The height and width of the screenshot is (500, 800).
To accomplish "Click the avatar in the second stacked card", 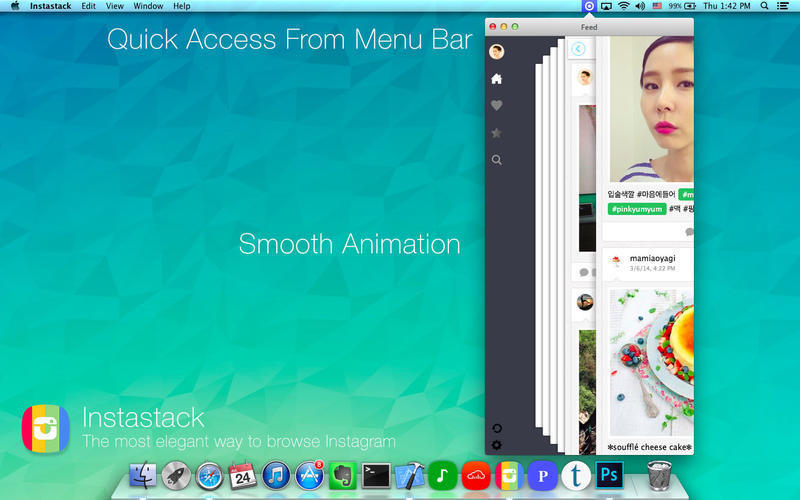I will coord(585,78).
